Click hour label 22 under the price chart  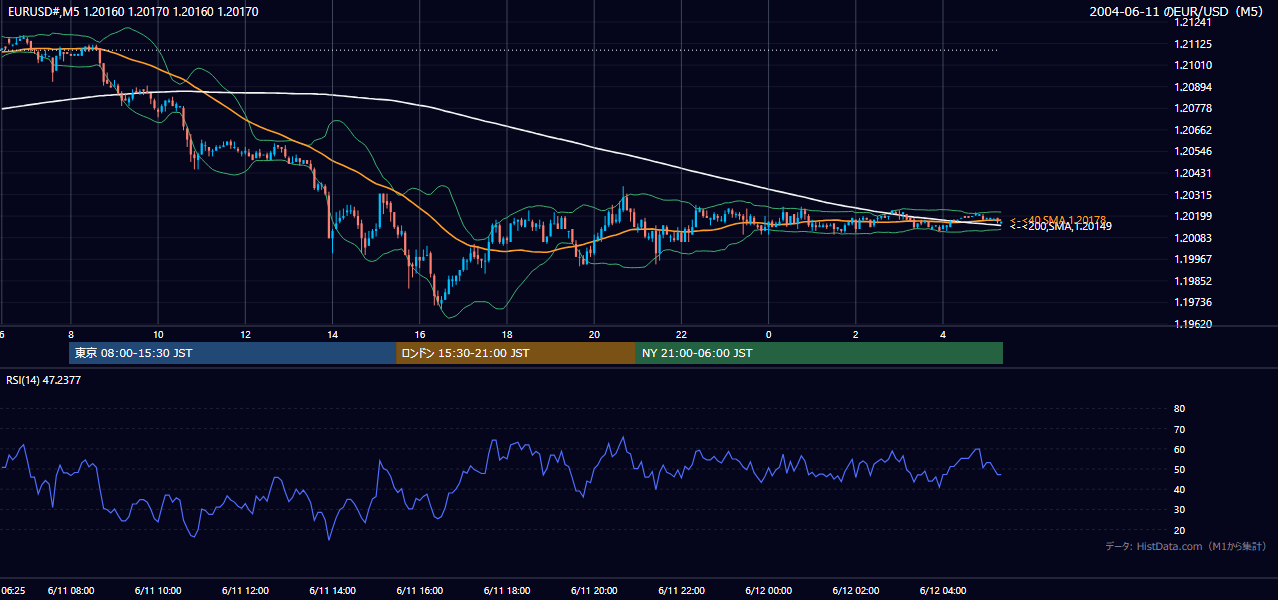(682, 334)
